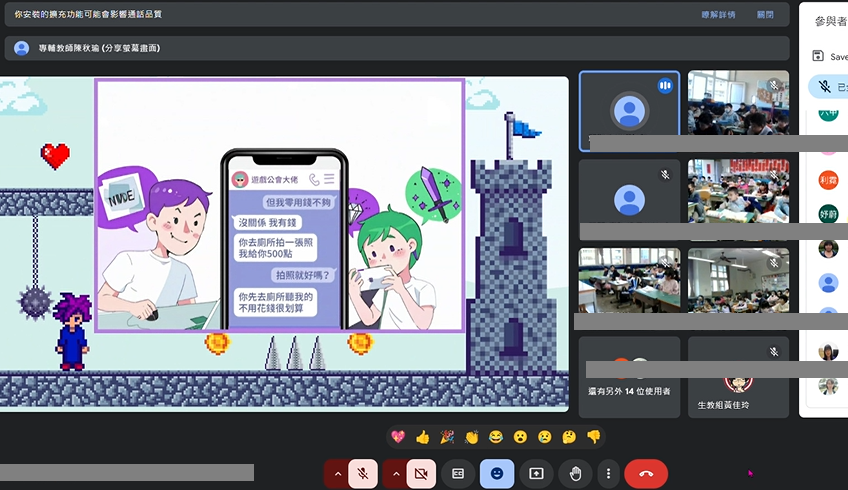Image resolution: width=848 pixels, height=490 pixels.
Task: Expand audio settings arrow beside microphone
Action: pos(336,473)
